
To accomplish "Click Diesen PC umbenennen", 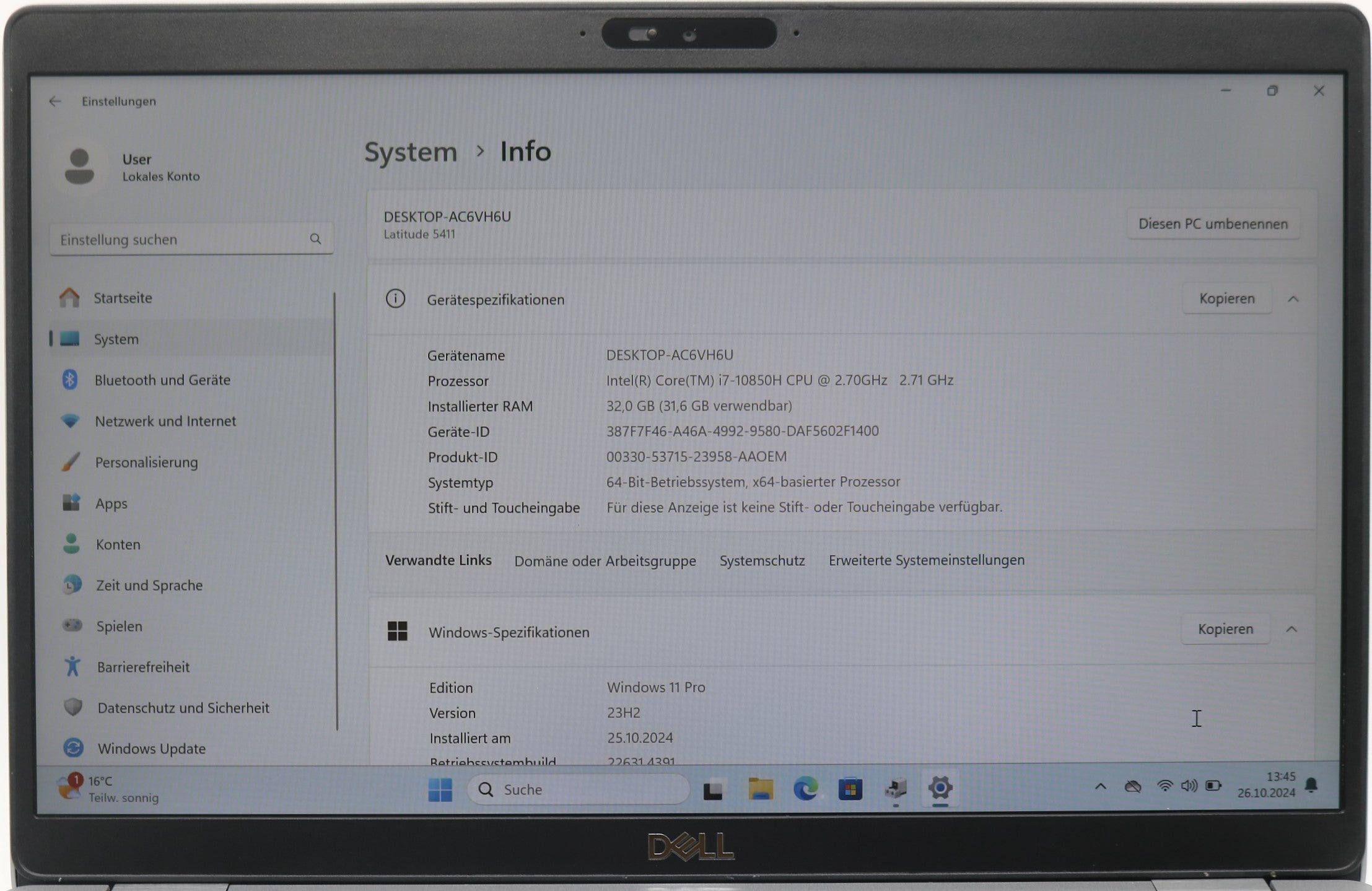I will [x=1213, y=224].
